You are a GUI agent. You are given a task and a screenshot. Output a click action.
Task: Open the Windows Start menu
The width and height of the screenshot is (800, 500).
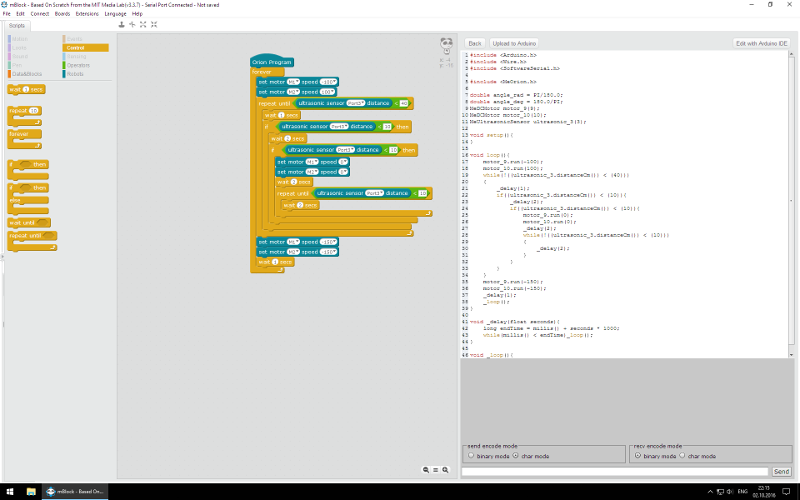pyautogui.click(x=10, y=492)
